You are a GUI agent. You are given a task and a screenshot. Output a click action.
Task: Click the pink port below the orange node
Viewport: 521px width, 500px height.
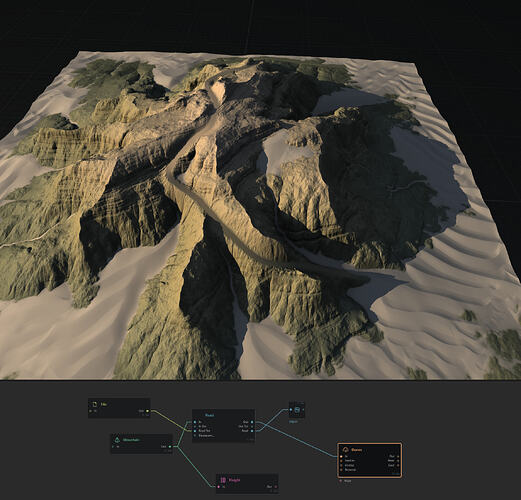click(340, 481)
